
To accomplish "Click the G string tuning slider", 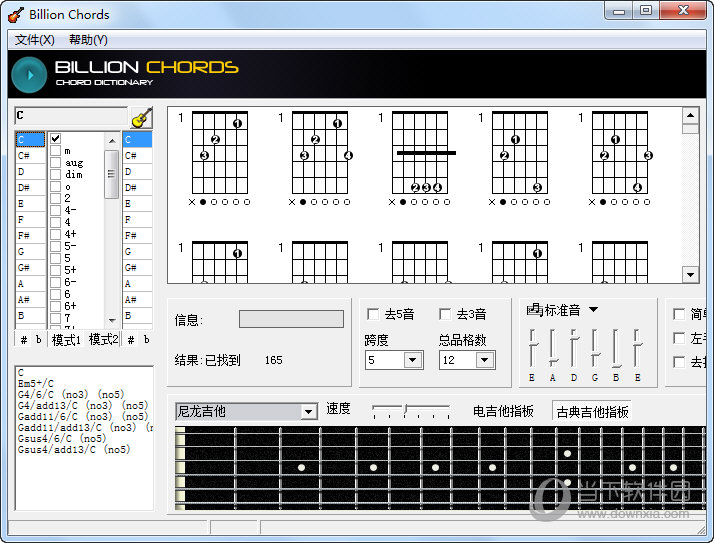I will (595, 348).
